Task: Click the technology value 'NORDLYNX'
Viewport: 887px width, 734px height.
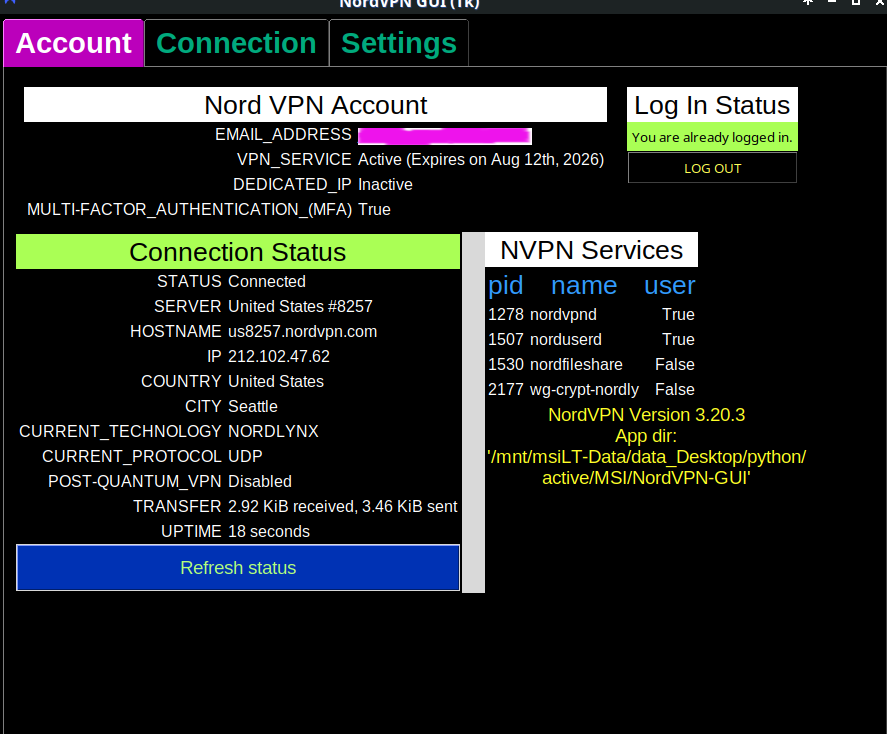Action: click(x=273, y=431)
